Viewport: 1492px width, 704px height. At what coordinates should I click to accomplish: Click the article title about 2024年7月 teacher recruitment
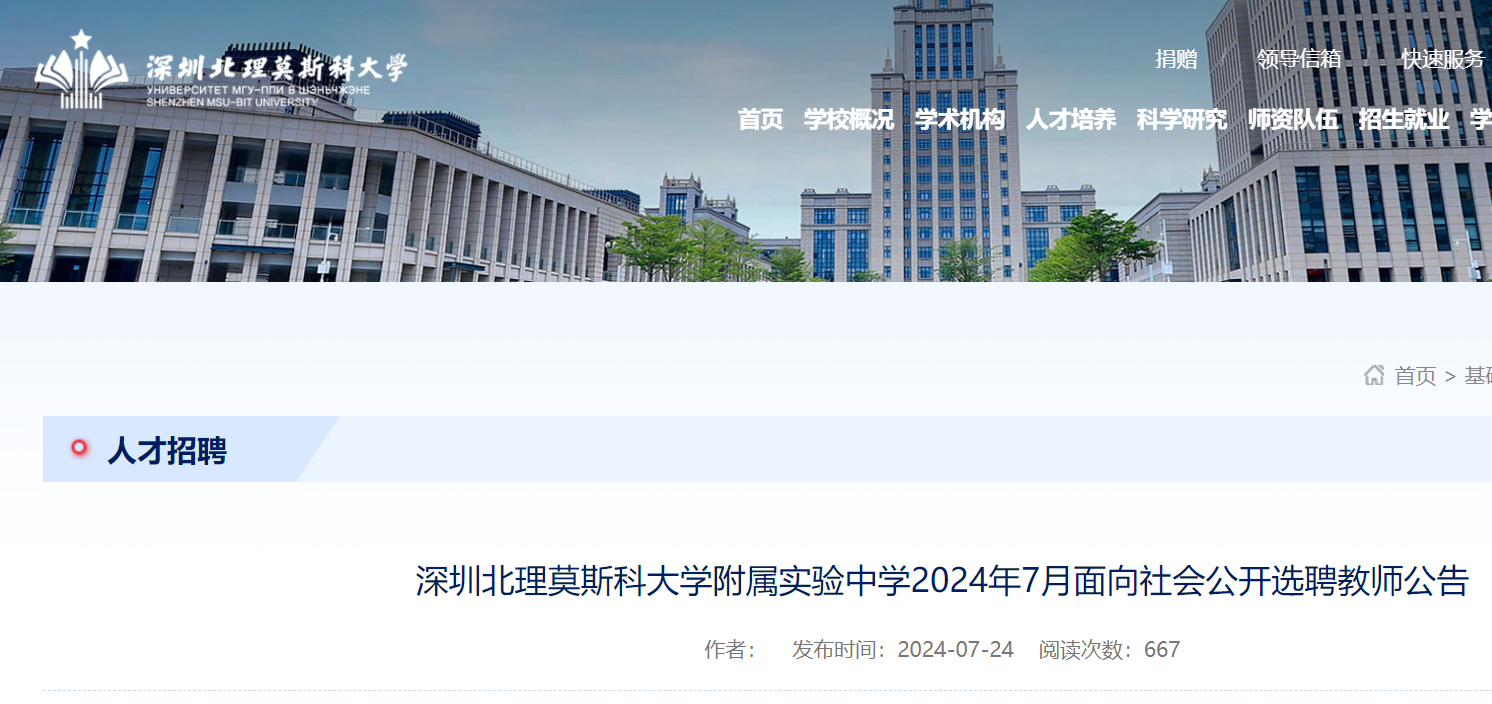click(942, 581)
